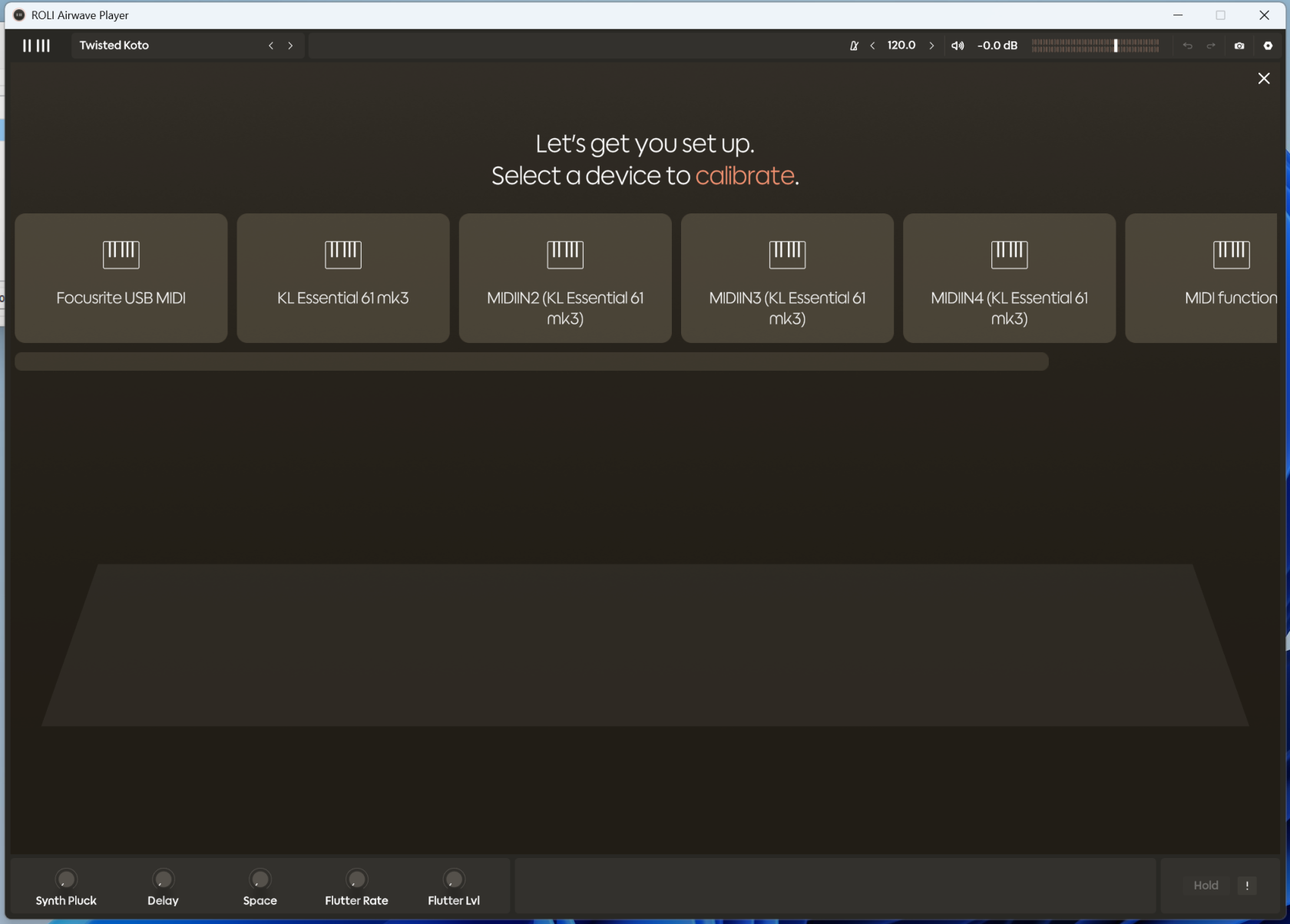Open settings gear in top bar

coord(1268,46)
